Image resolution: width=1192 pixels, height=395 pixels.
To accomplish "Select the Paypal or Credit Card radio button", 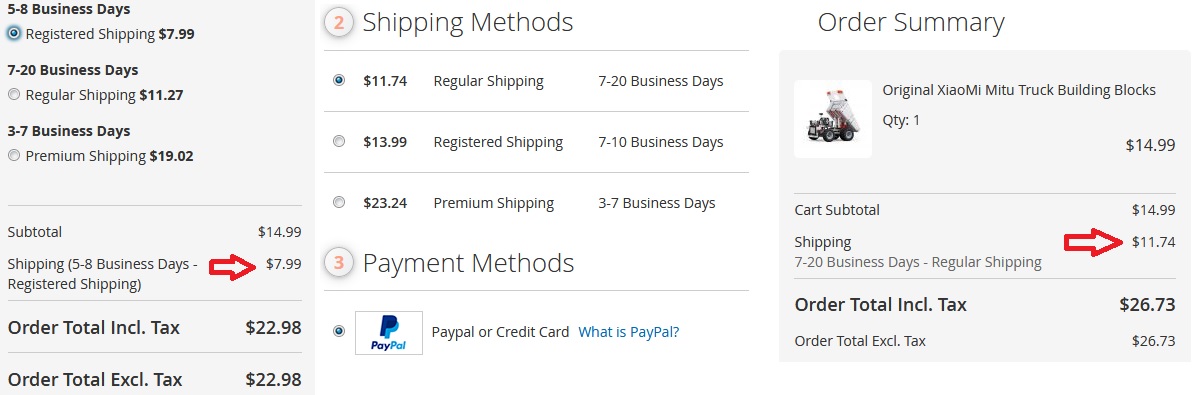I will pyautogui.click(x=339, y=331).
